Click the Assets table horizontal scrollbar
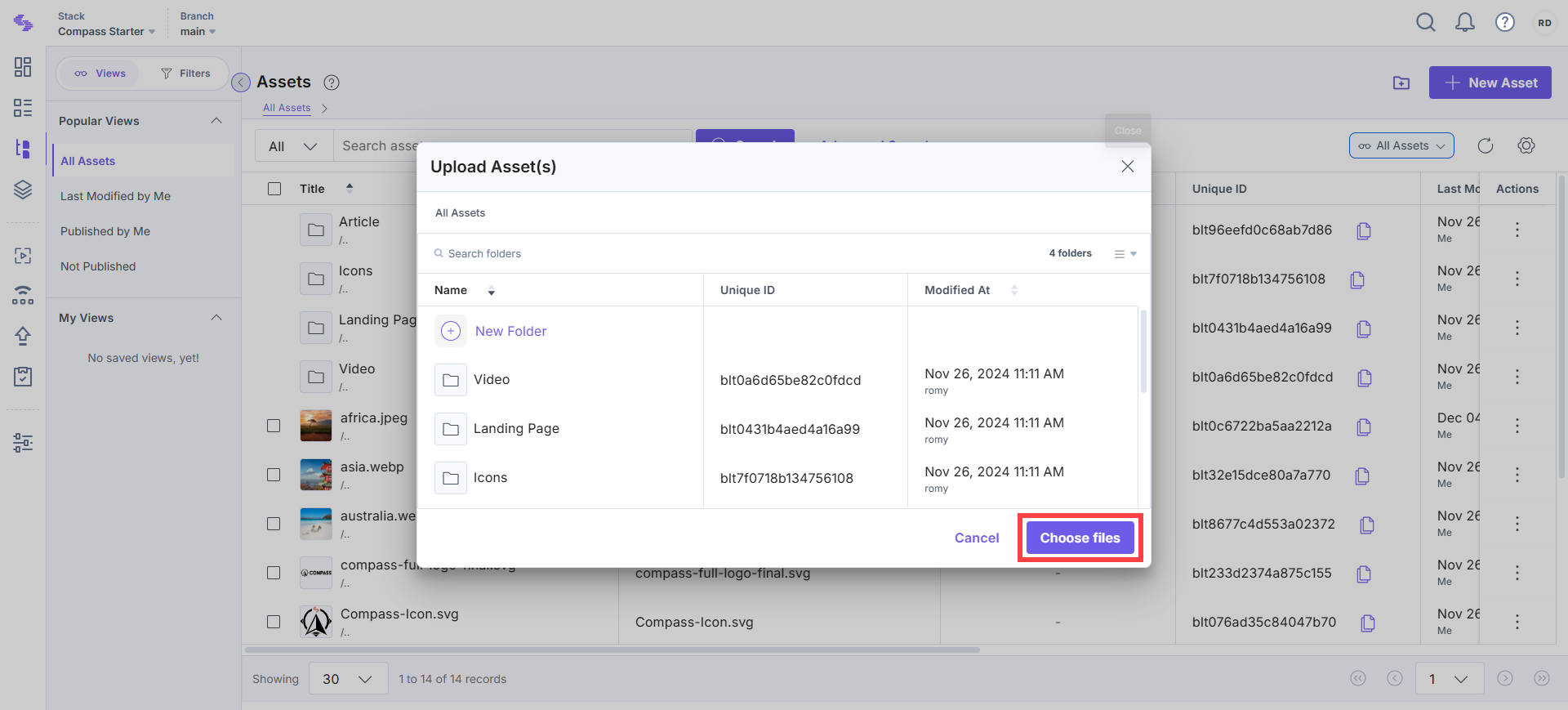Viewport: 1568px width, 710px height. coord(612,650)
